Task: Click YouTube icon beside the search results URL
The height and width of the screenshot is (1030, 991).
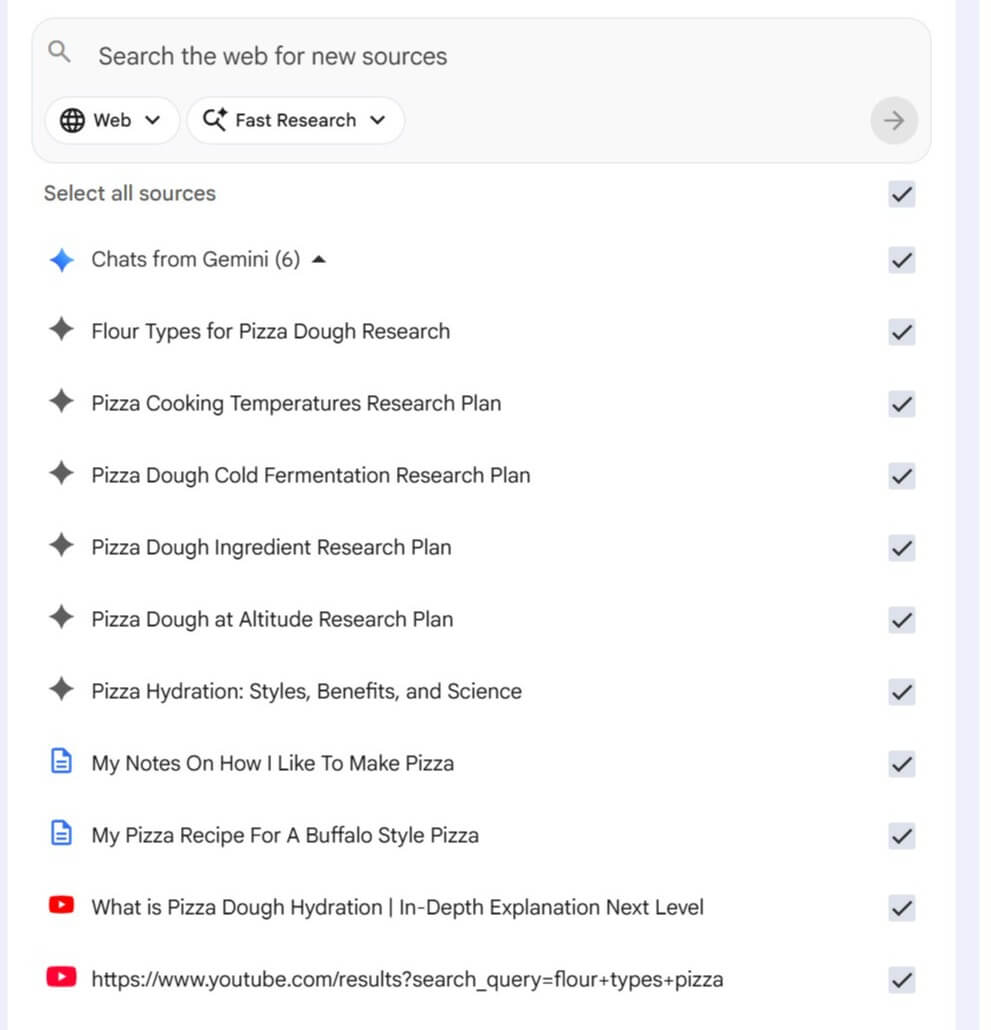Action: click(x=62, y=978)
